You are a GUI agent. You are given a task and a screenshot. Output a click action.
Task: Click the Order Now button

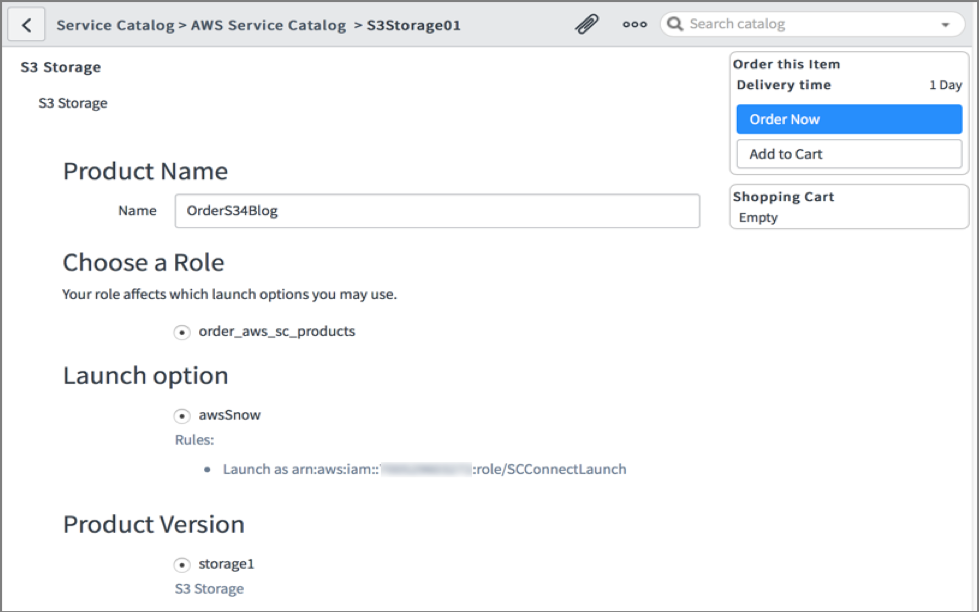coord(848,118)
